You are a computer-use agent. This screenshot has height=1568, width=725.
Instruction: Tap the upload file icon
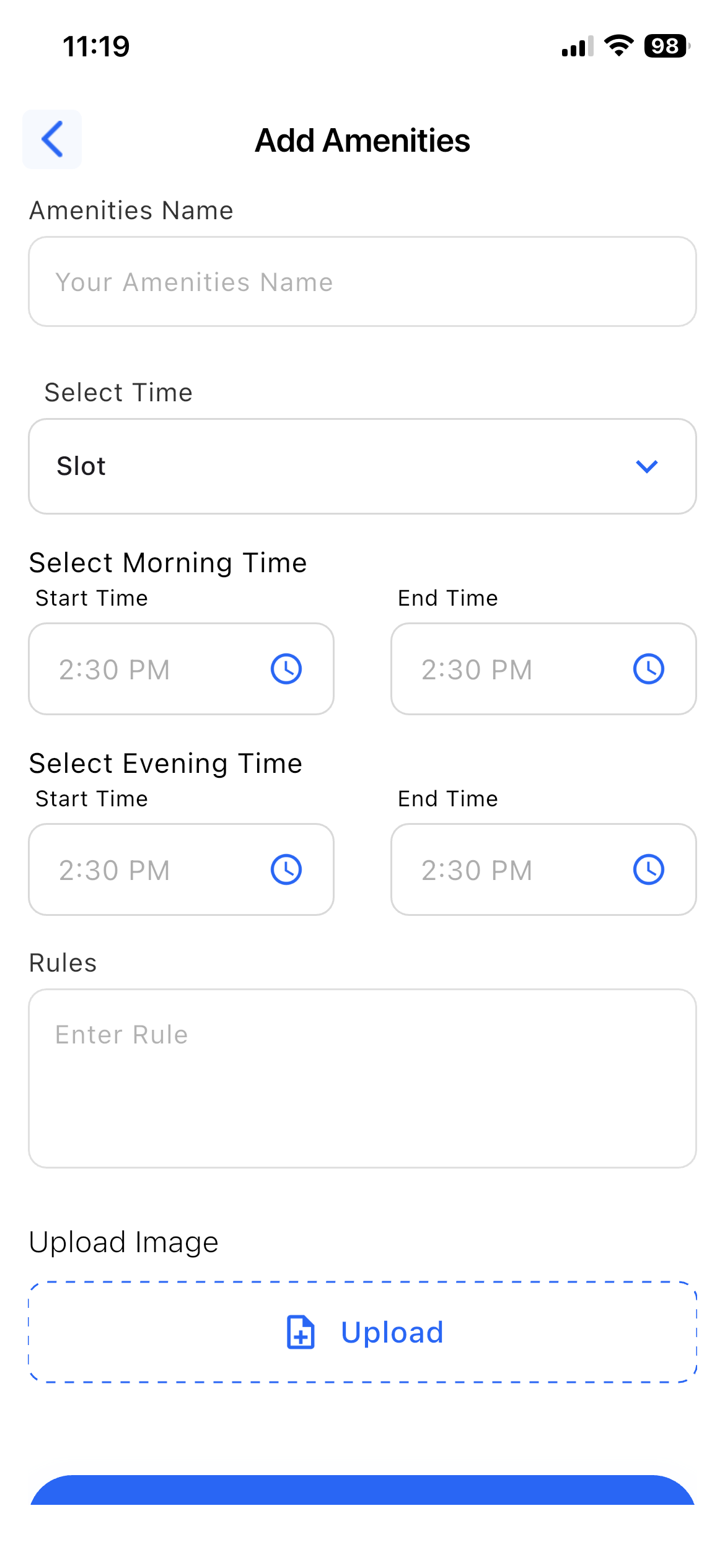(x=301, y=1332)
